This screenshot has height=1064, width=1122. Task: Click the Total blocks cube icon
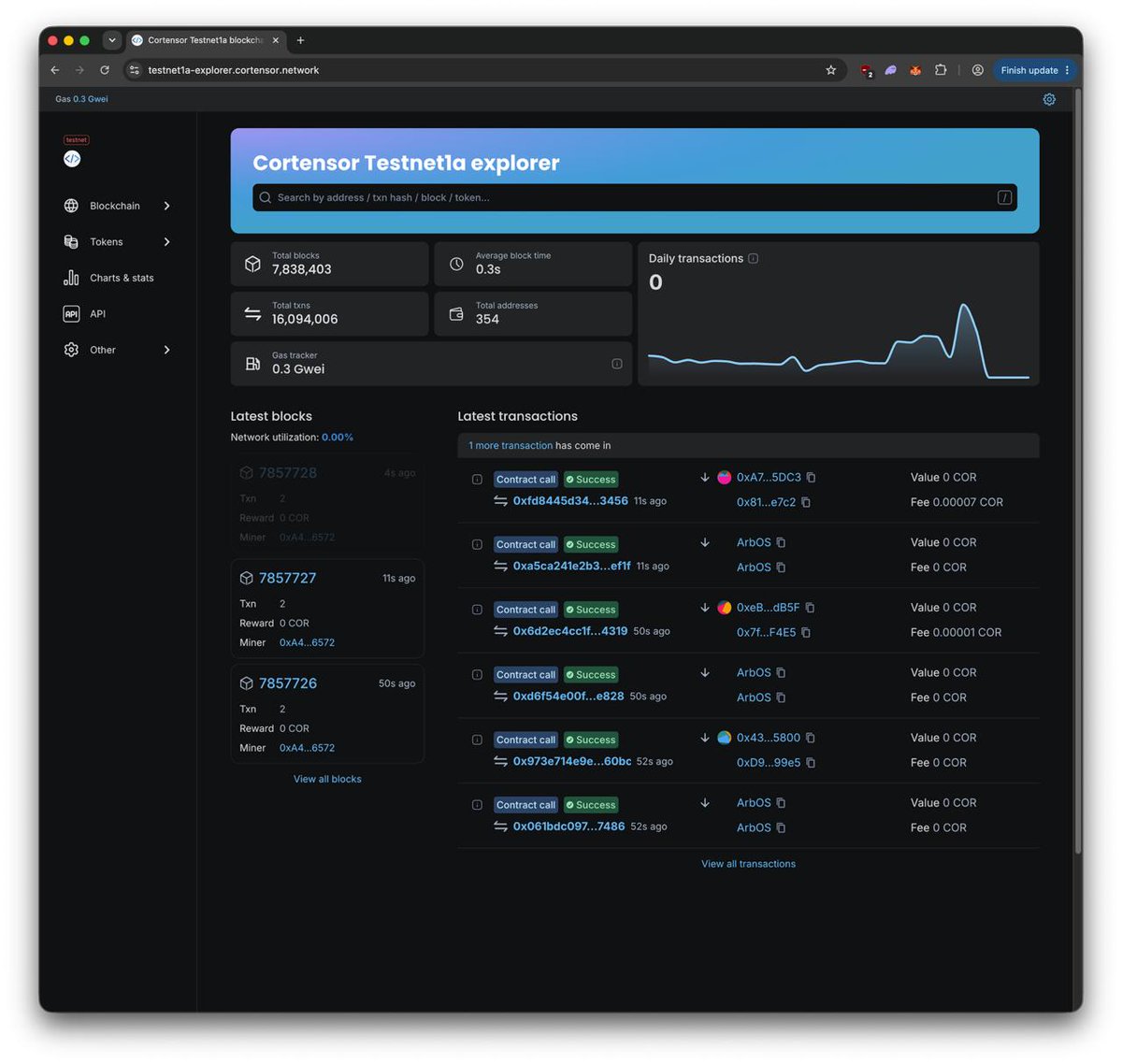point(252,265)
